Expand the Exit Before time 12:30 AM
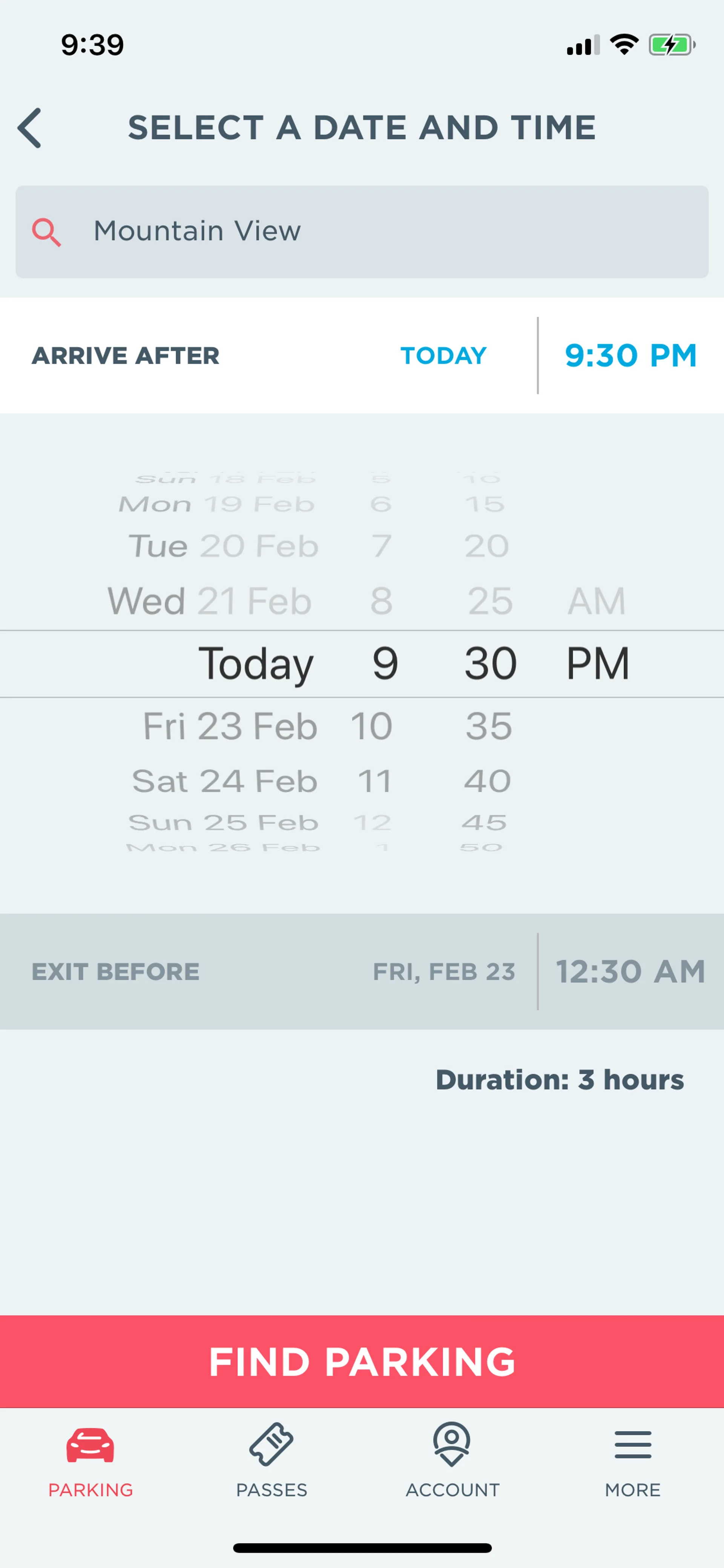This screenshot has height=1568, width=724. (630, 972)
